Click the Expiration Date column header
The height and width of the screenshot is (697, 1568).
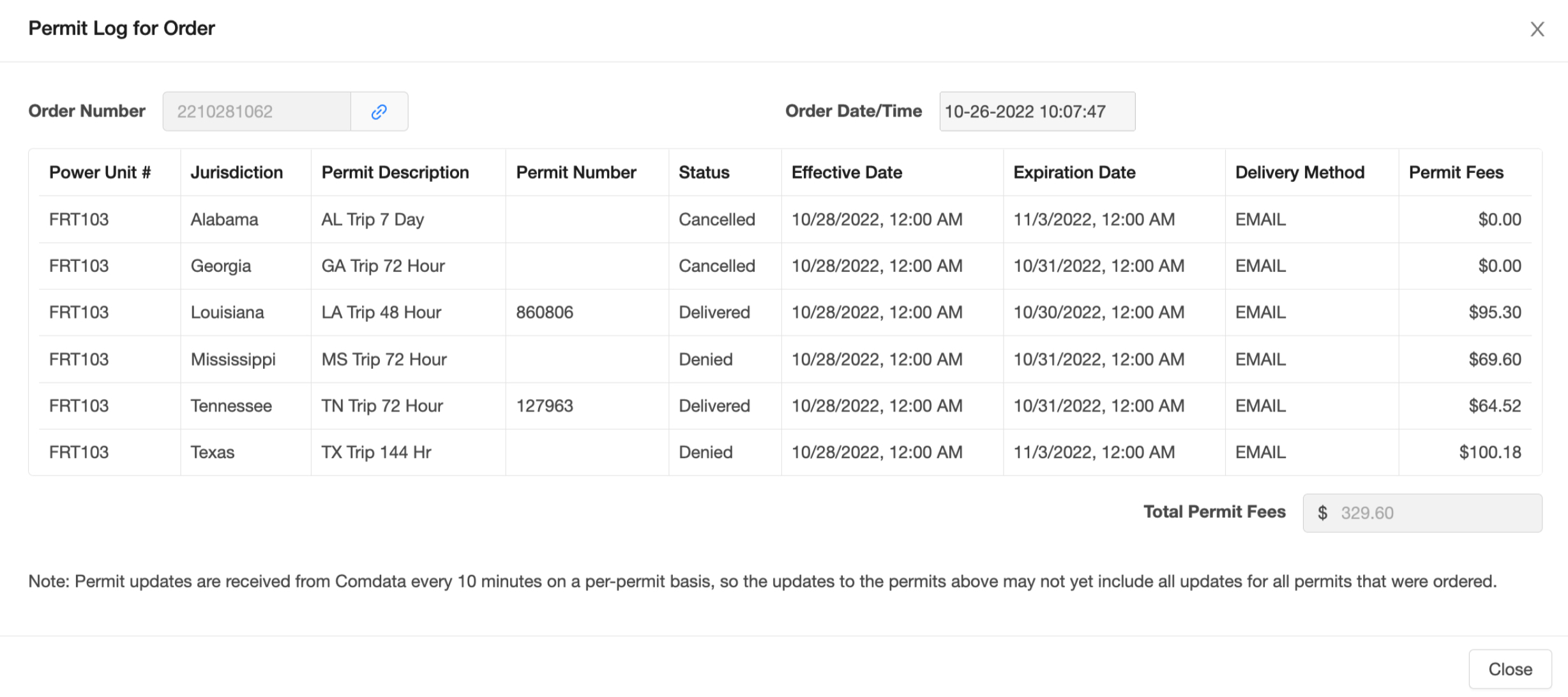[x=1074, y=172]
